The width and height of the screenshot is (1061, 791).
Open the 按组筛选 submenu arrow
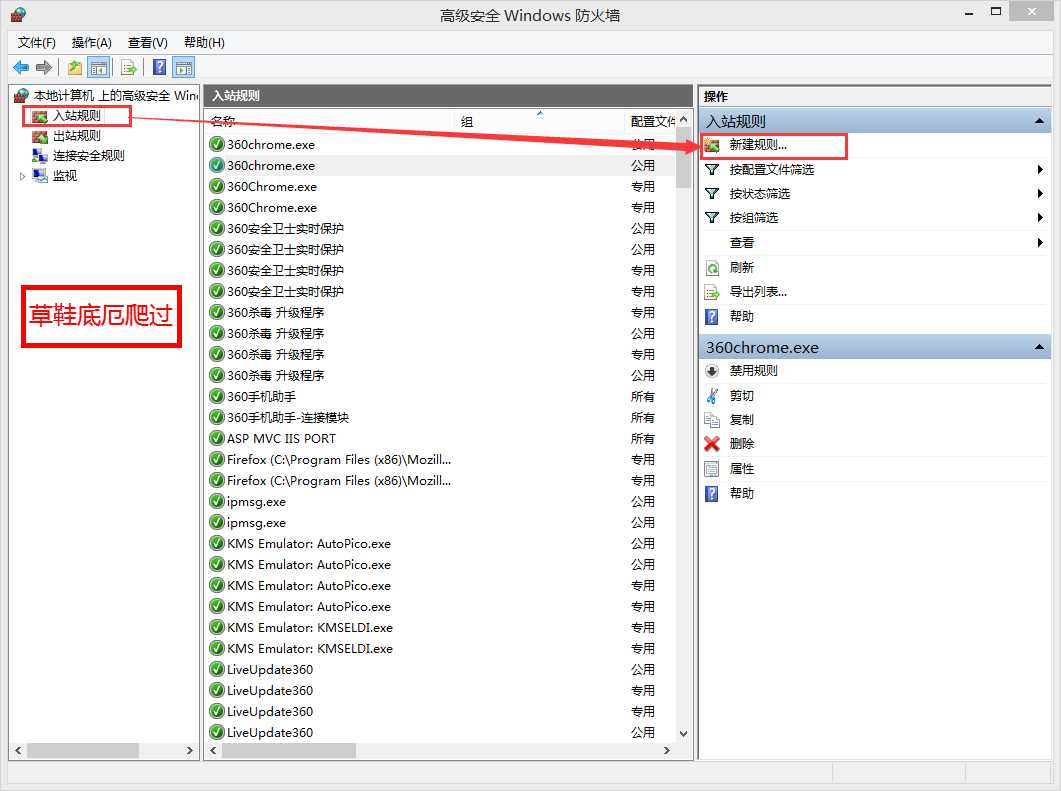pos(1040,217)
